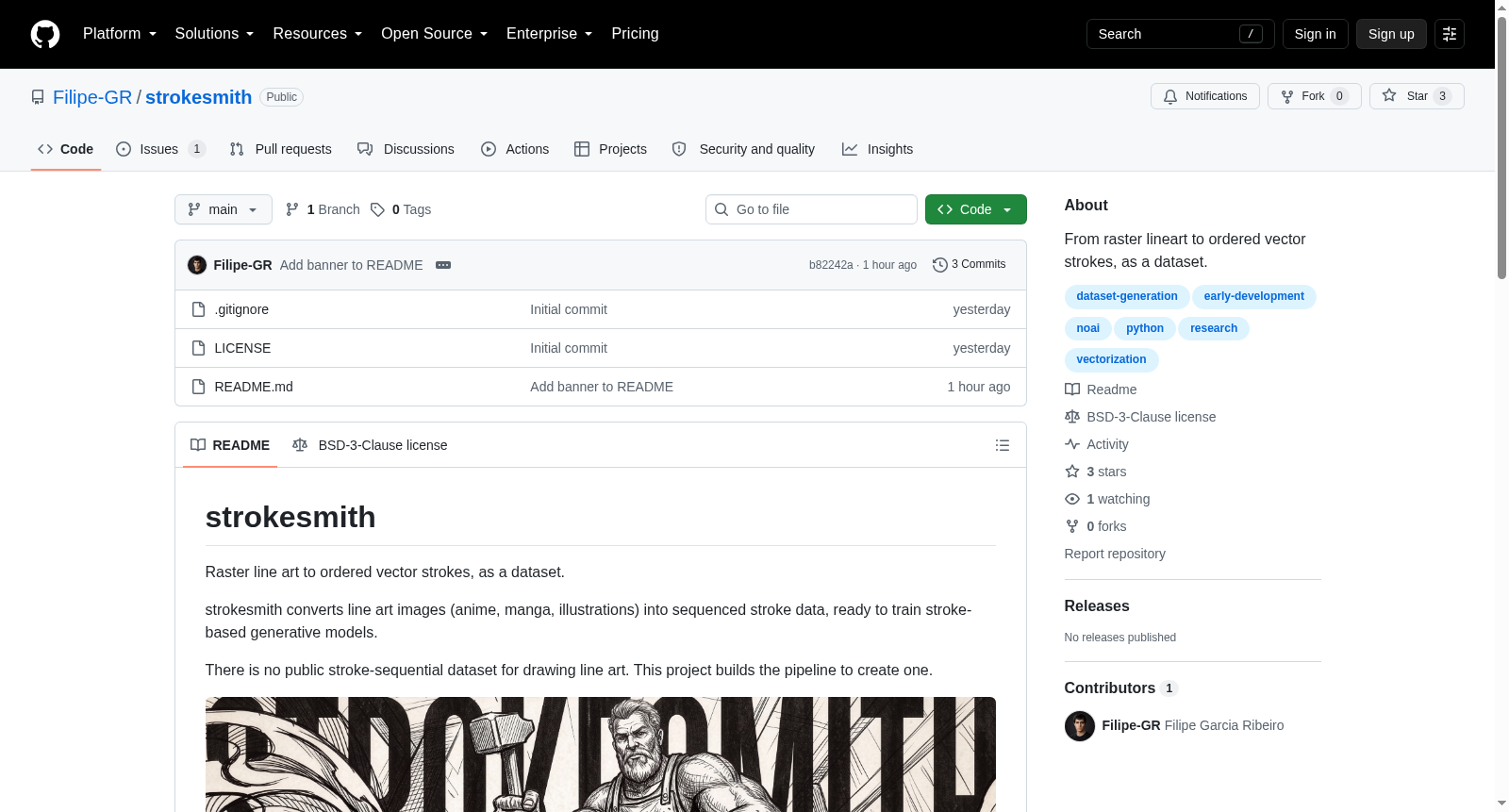Go to the Pricing page
This screenshot has height=812, width=1509.
(x=635, y=34)
